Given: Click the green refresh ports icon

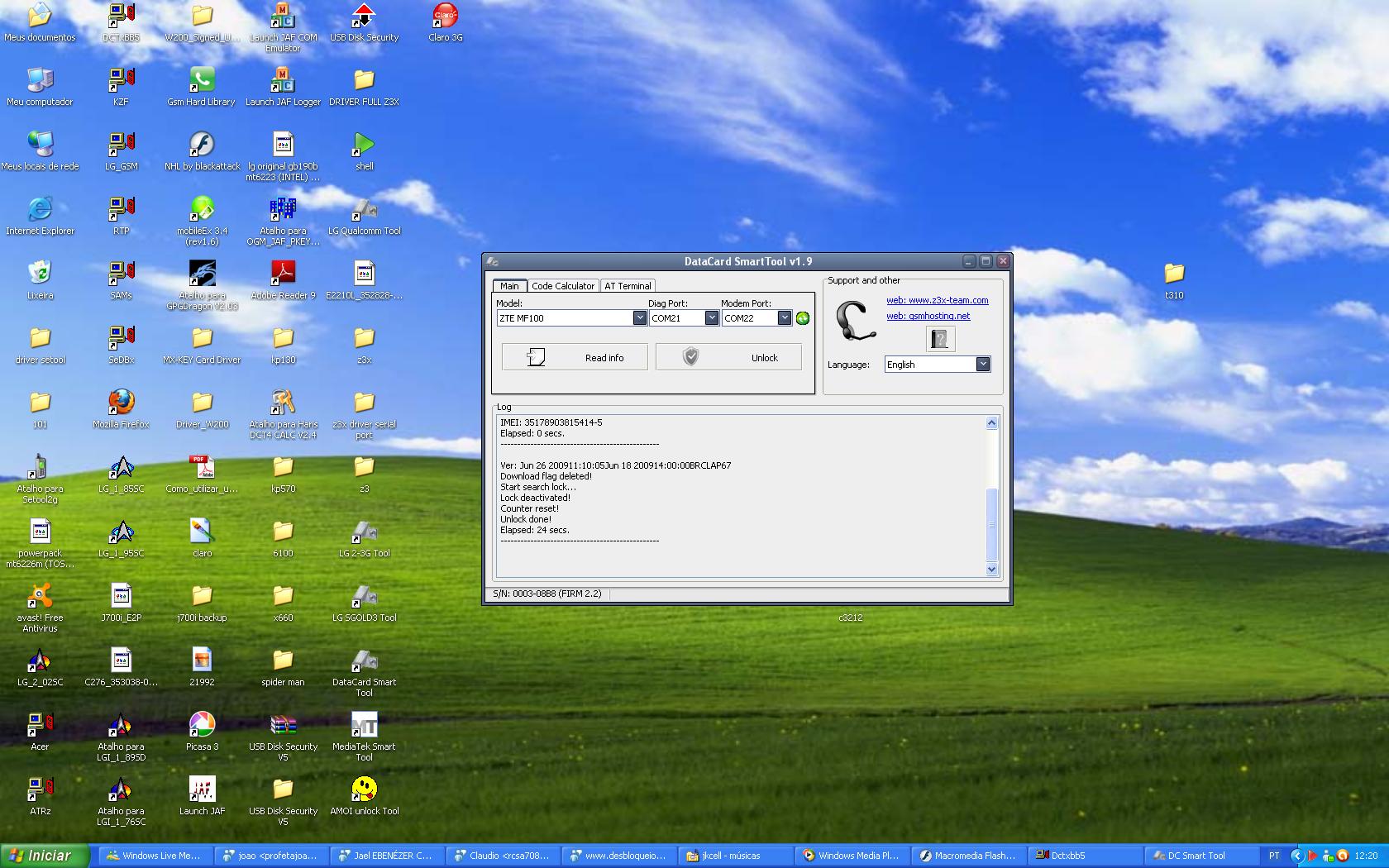Looking at the screenshot, I should coord(803,318).
